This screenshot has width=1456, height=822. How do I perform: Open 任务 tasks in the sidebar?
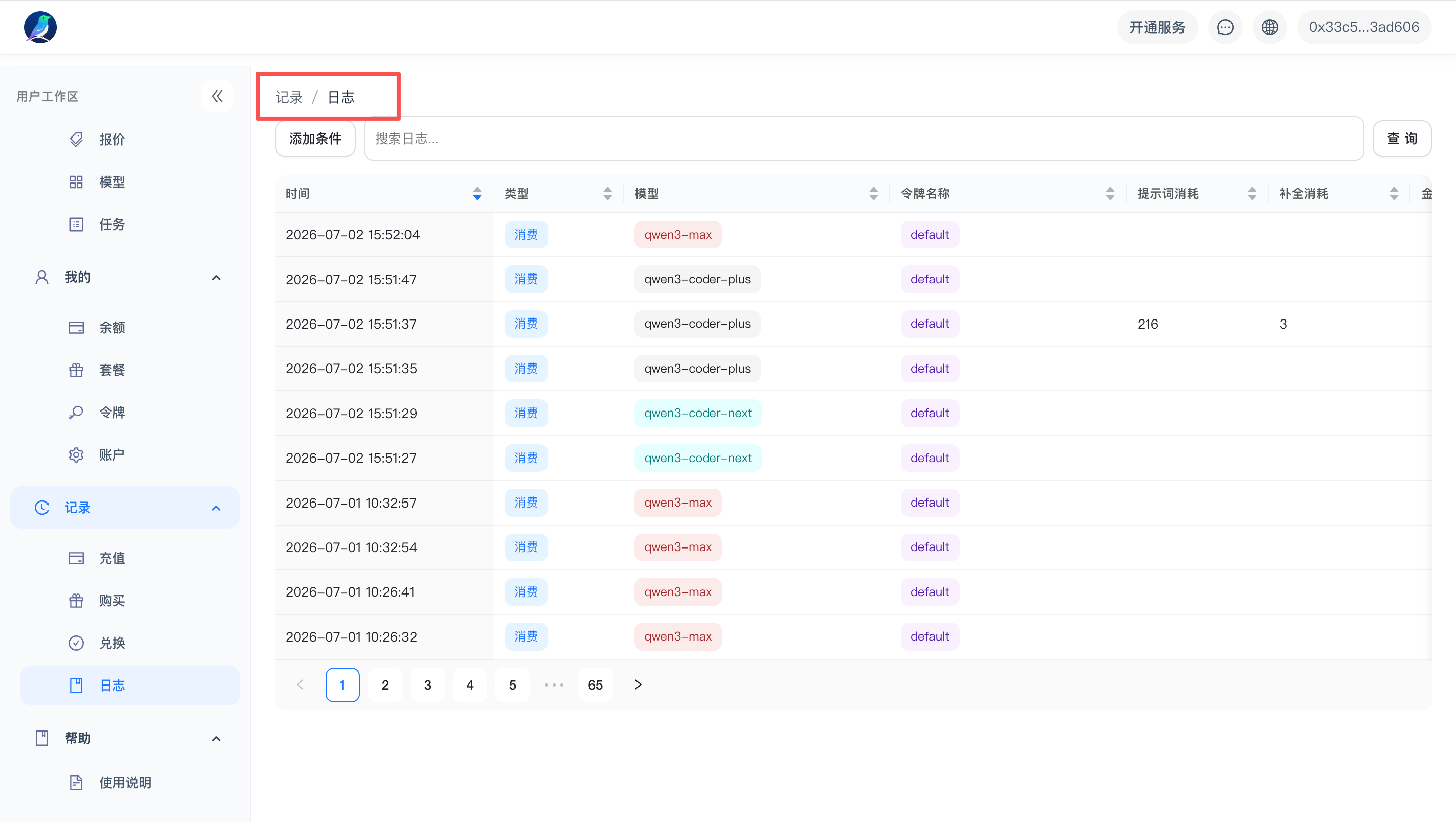click(112, 224)
